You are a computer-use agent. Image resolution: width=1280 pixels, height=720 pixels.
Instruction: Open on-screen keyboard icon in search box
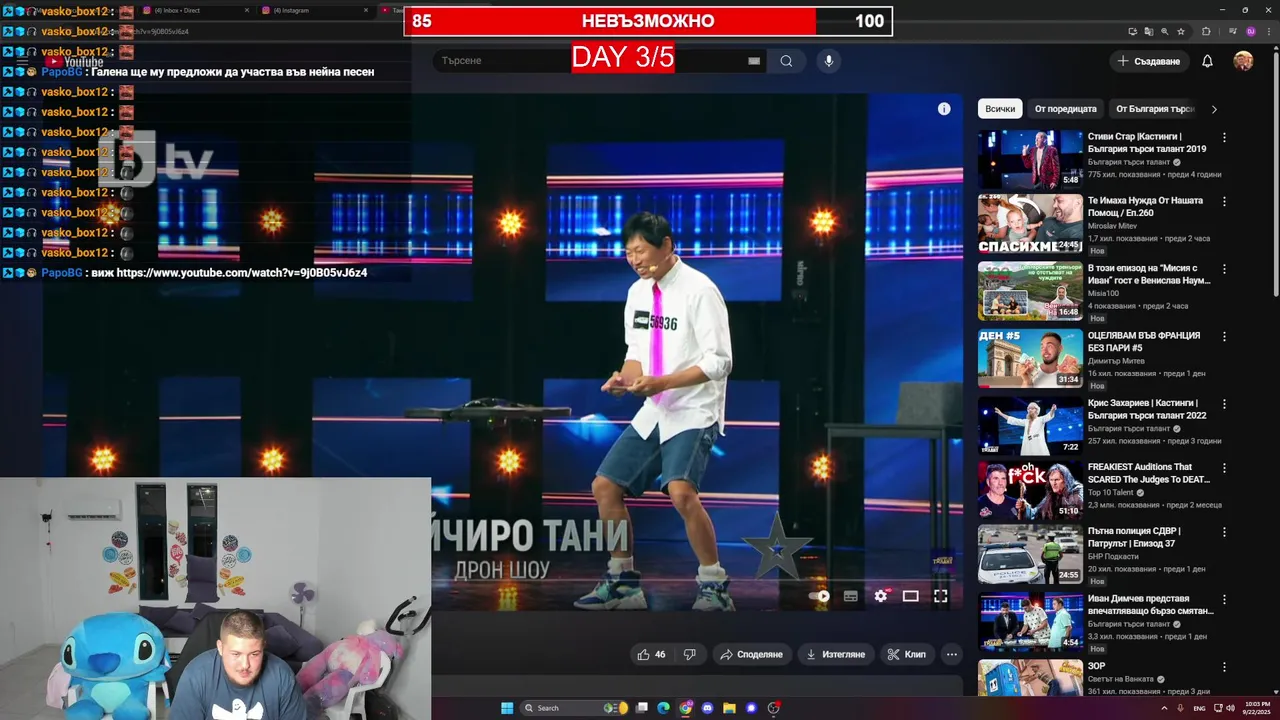tap(754, 61)
